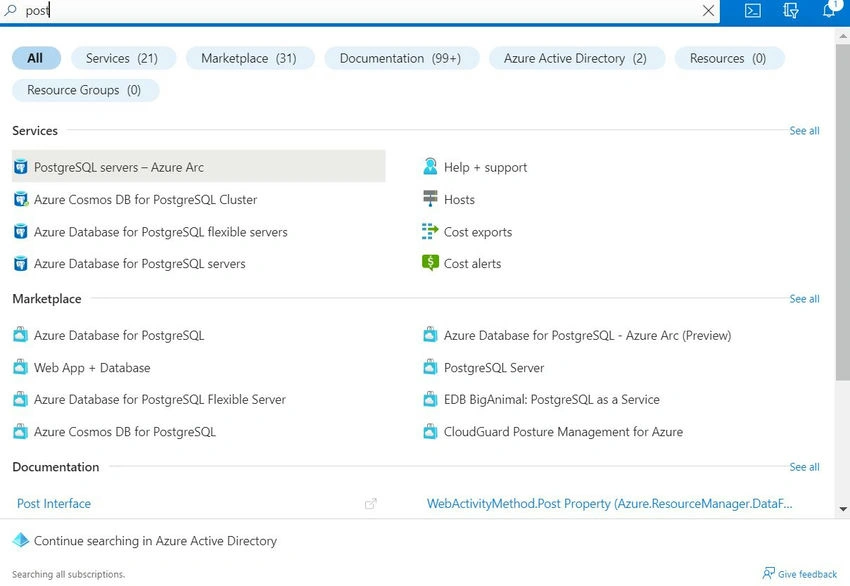The width and height of the screenshot is (850, 586).
Task: Select CloudGuard Posture Management for Azure
Action: click(x=563, y=432)
